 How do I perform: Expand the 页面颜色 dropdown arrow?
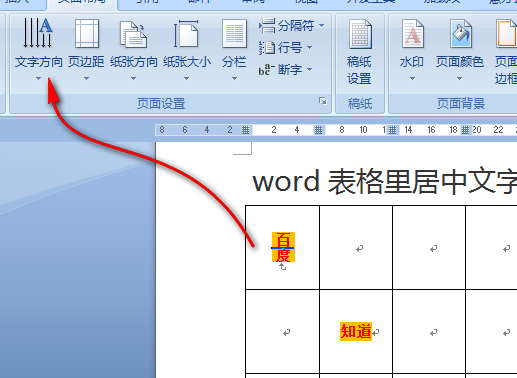tap(459, 79)
